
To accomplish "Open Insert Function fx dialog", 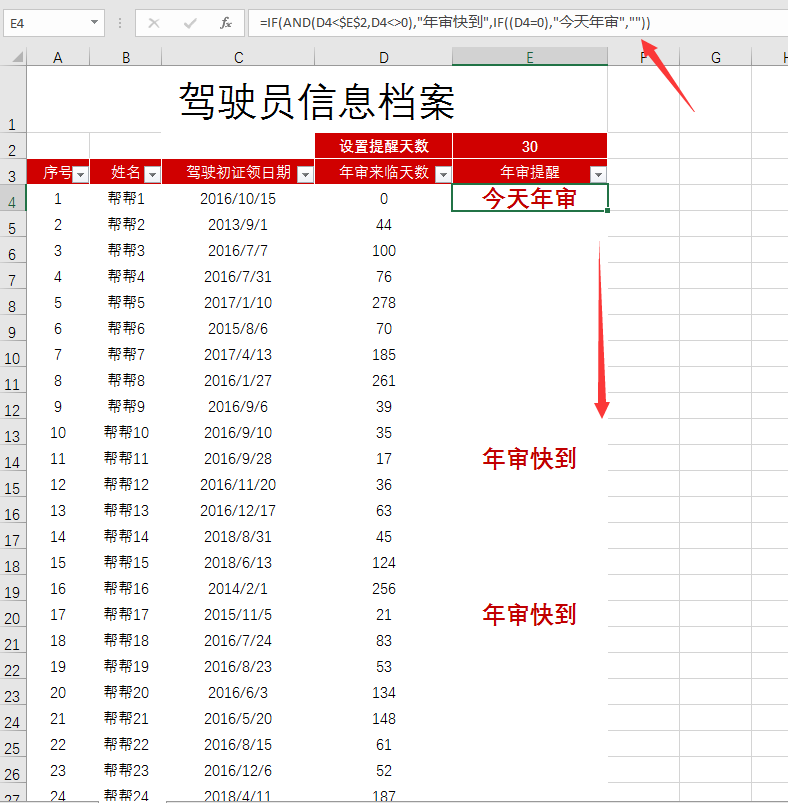I will pyautogui.click(x=225, y=23).
